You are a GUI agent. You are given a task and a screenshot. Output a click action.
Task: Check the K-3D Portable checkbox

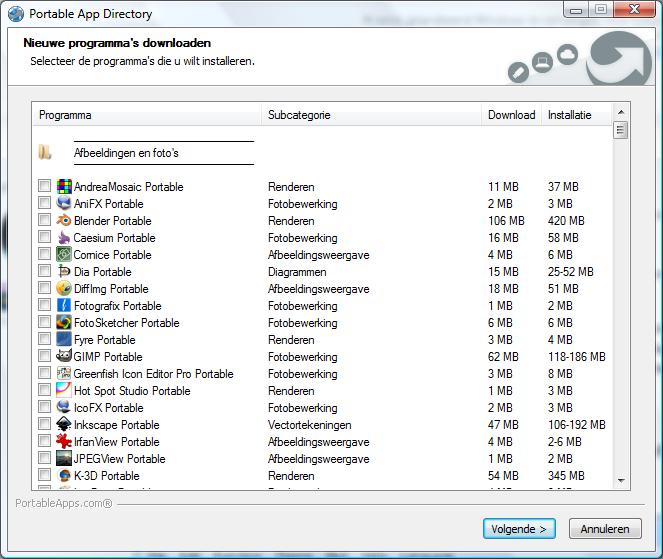[x=44, y=474]
